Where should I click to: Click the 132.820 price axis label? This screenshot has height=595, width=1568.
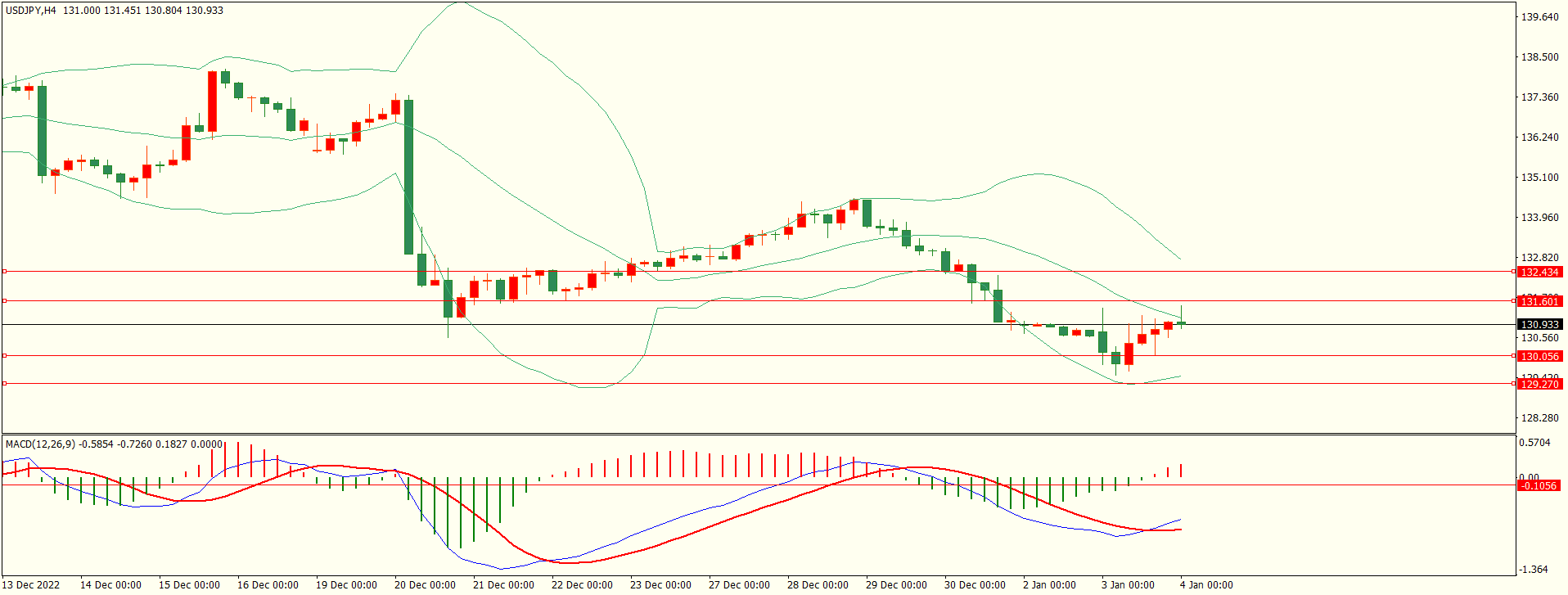[1539, 258]
